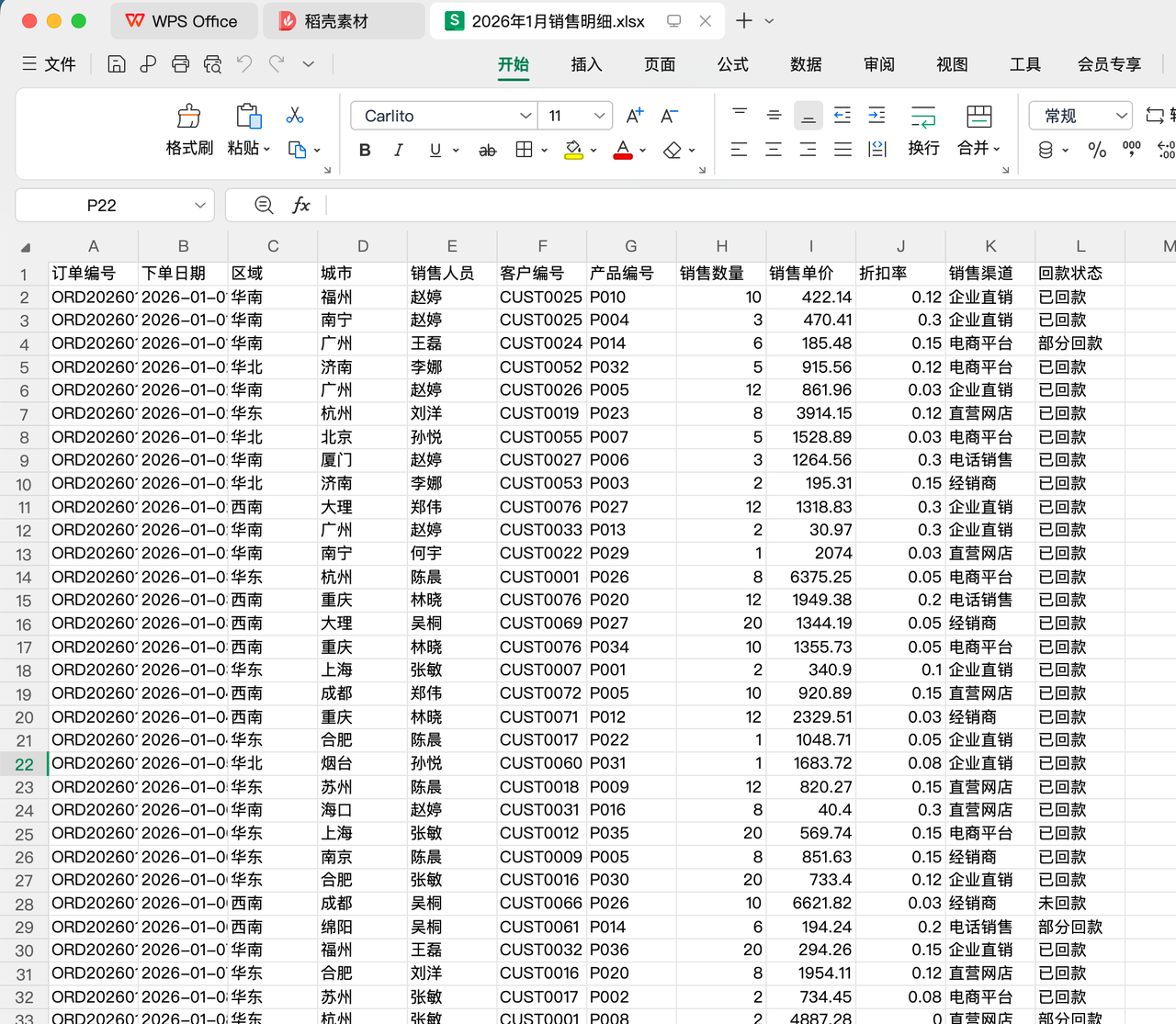Image resolution: width=1176 pixels, height=1024 pixels.
Task: Click the zoom magnifier in formula bar
Action: coord(264,205)
